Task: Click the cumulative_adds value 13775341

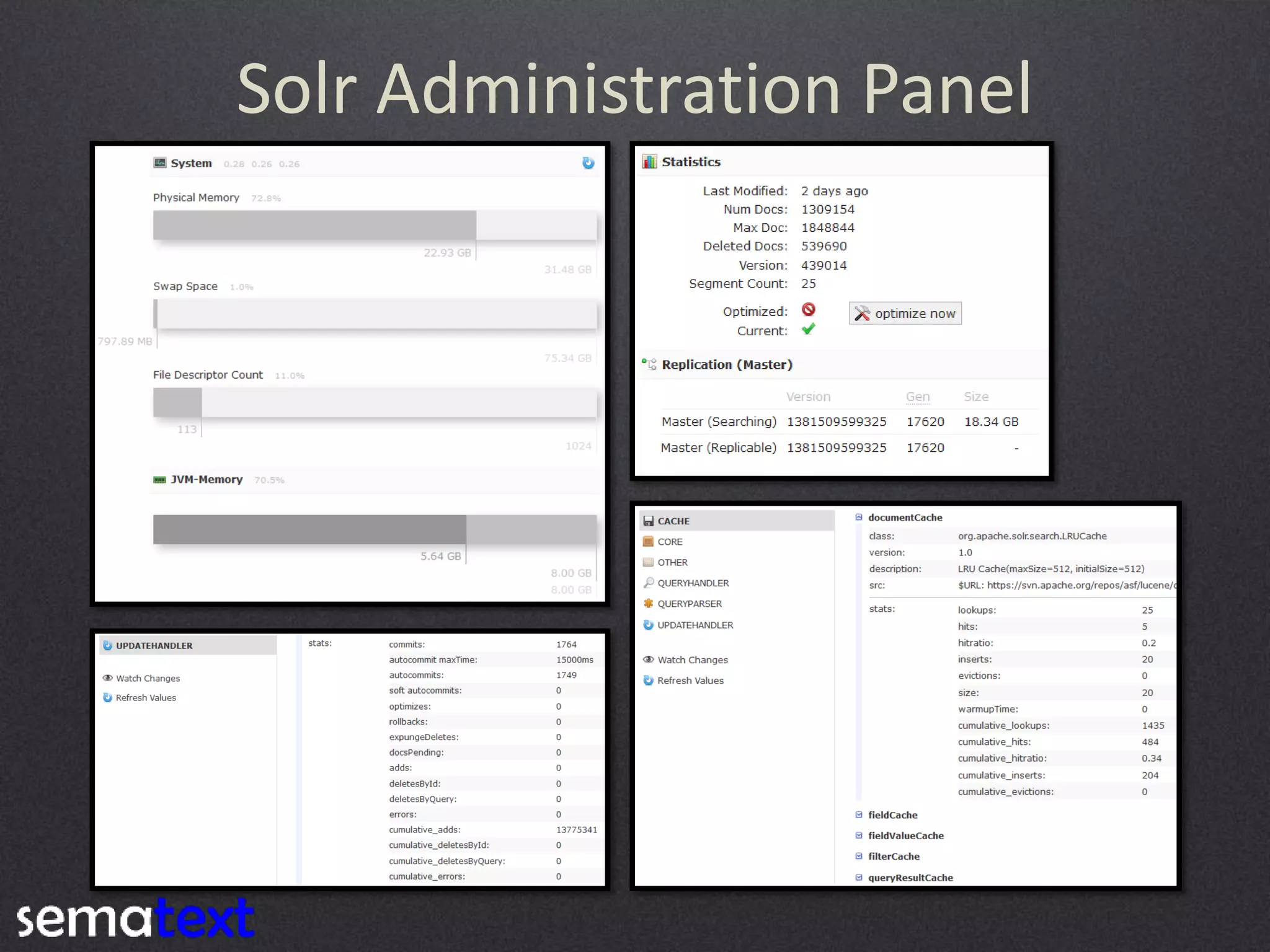Action: pos(577,829)
